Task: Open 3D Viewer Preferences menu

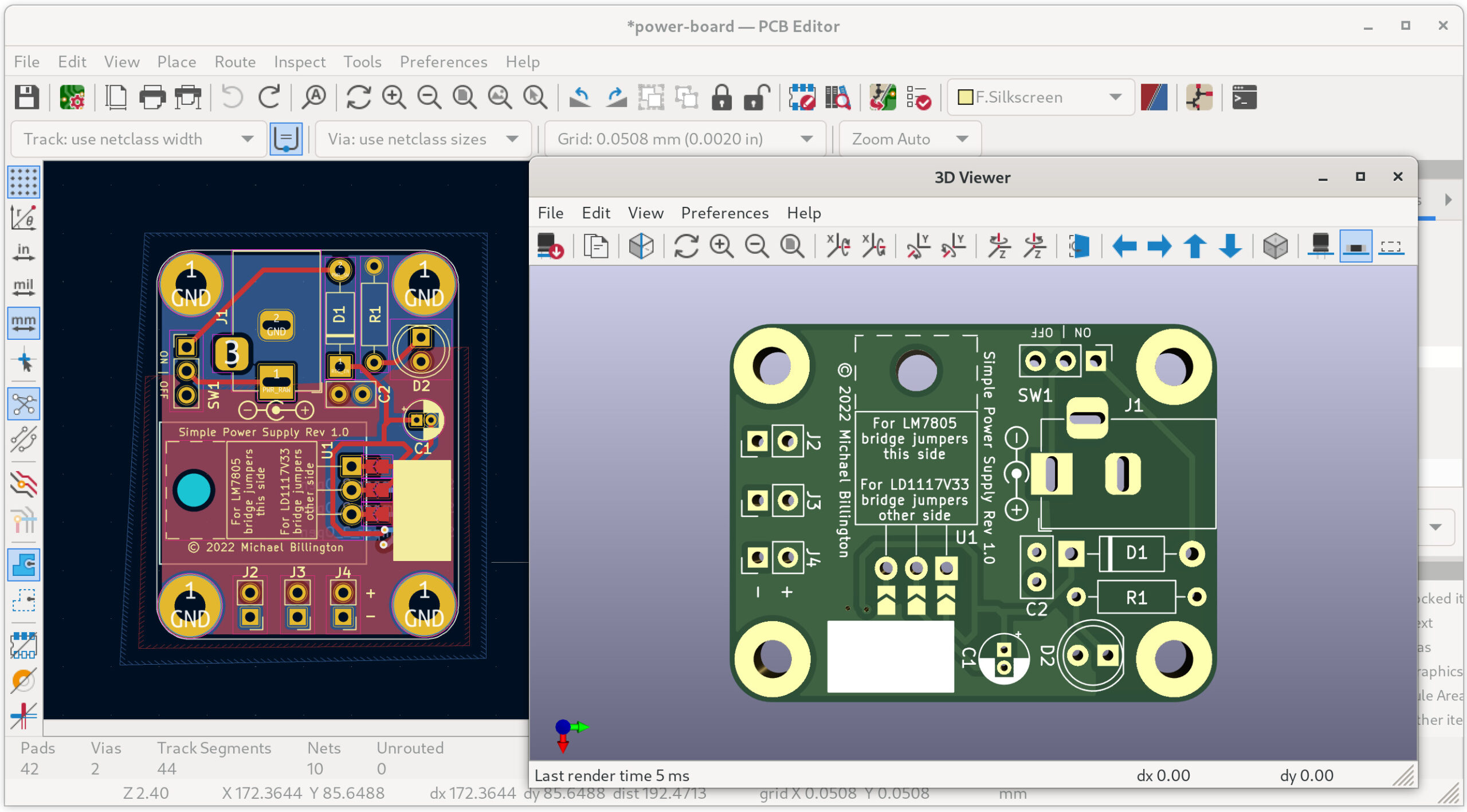Action: pos(724,213)
